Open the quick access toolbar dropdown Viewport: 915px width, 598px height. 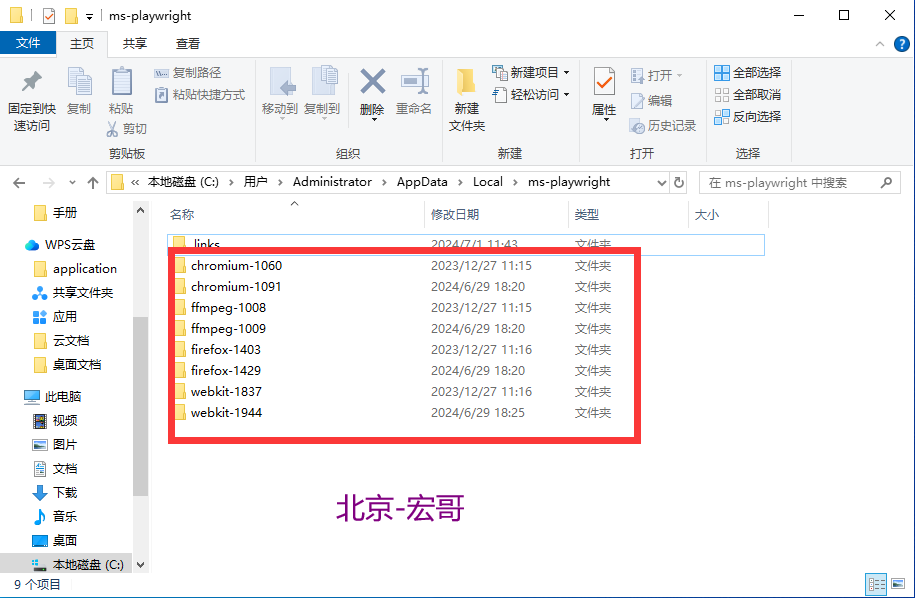point(89,16)
